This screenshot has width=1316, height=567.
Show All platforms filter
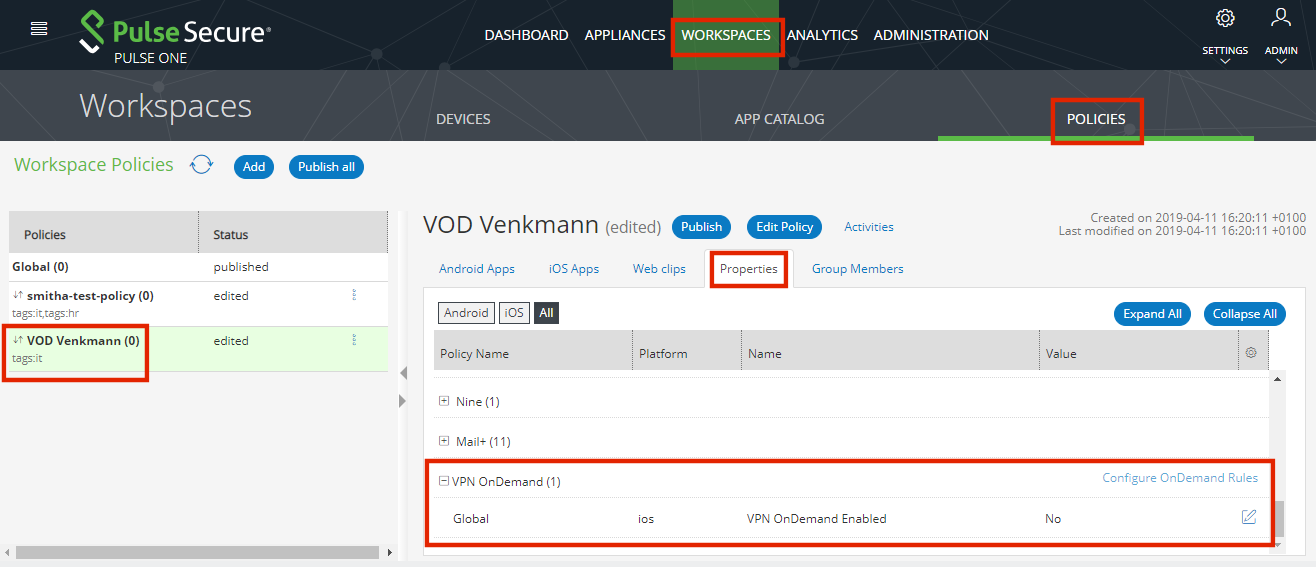pos(546,313)
